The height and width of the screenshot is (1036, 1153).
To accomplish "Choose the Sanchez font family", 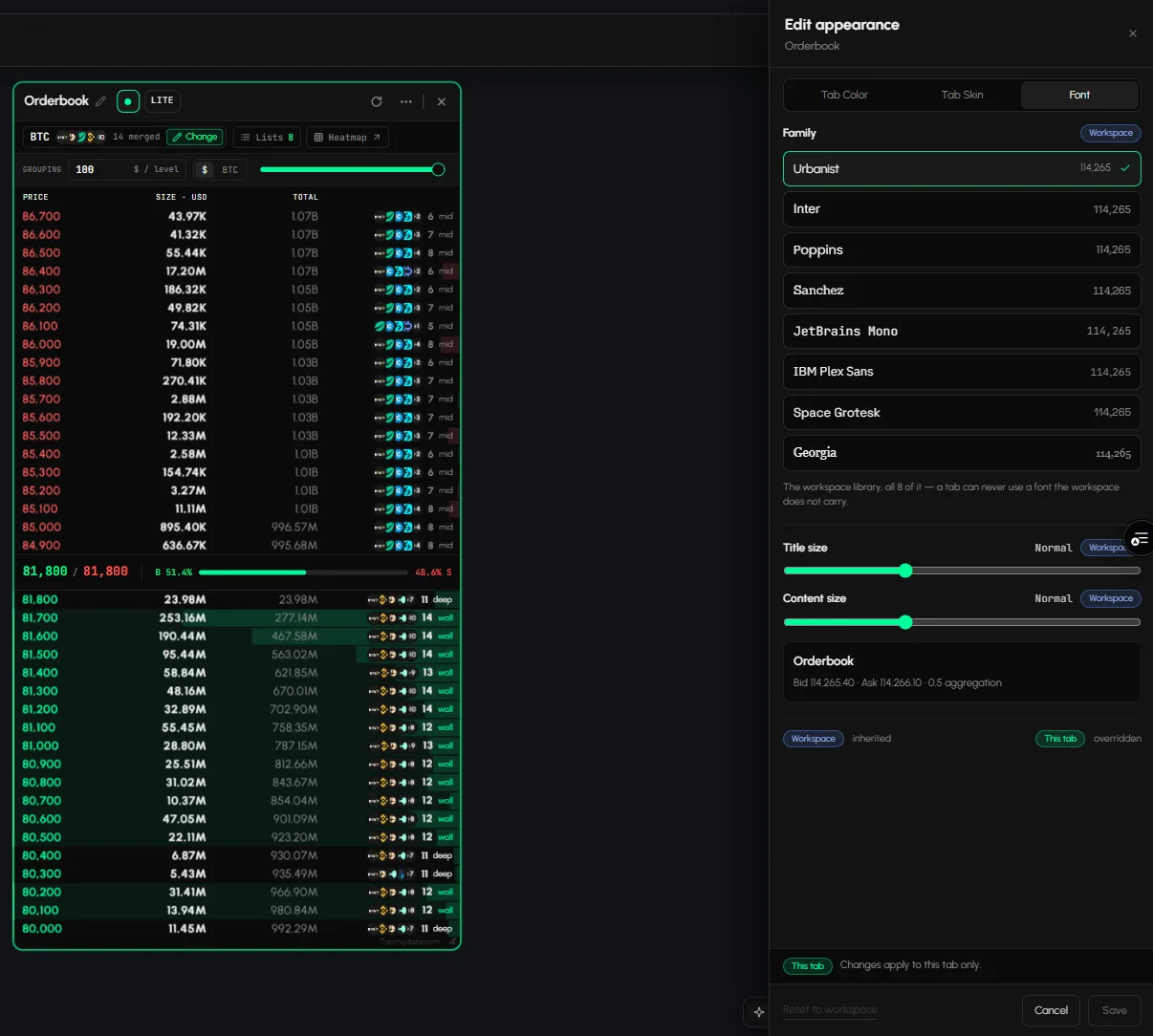I will (x=962, y=291).
